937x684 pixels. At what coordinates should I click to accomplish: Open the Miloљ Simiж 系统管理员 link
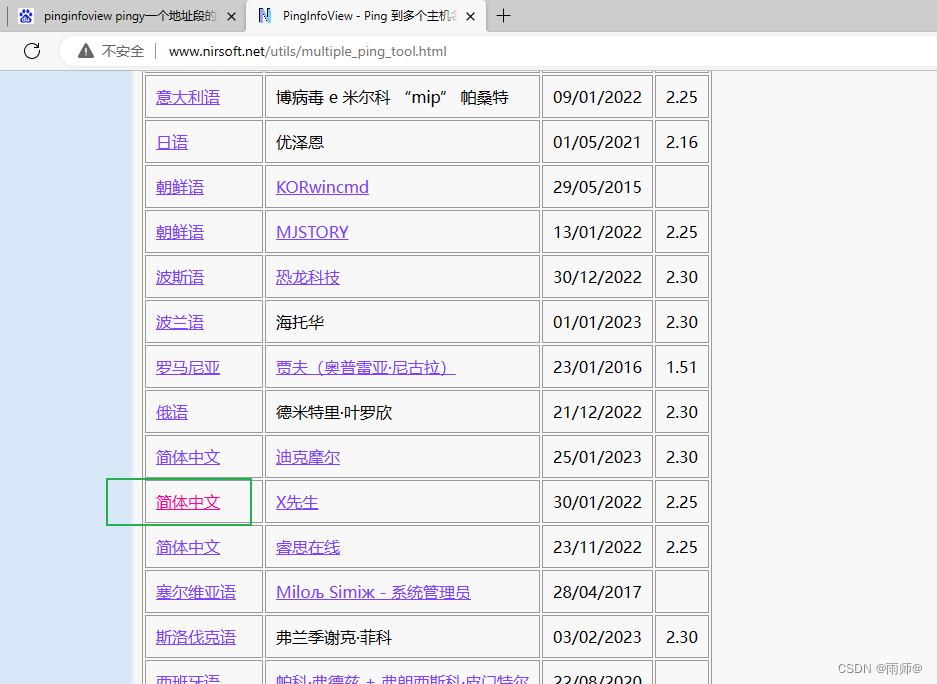pyautogui.click(x=373, y=592)
